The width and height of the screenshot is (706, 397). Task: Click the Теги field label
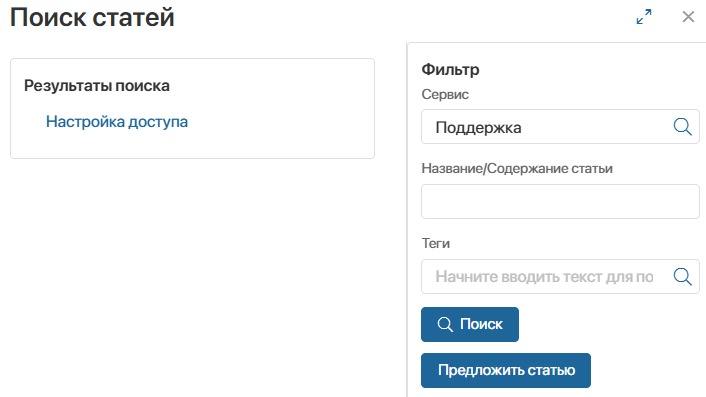tap(435, 244)
